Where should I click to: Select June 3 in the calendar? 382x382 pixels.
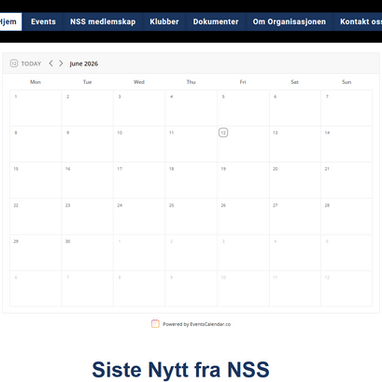pyautogui.click(x=139, y=108)
